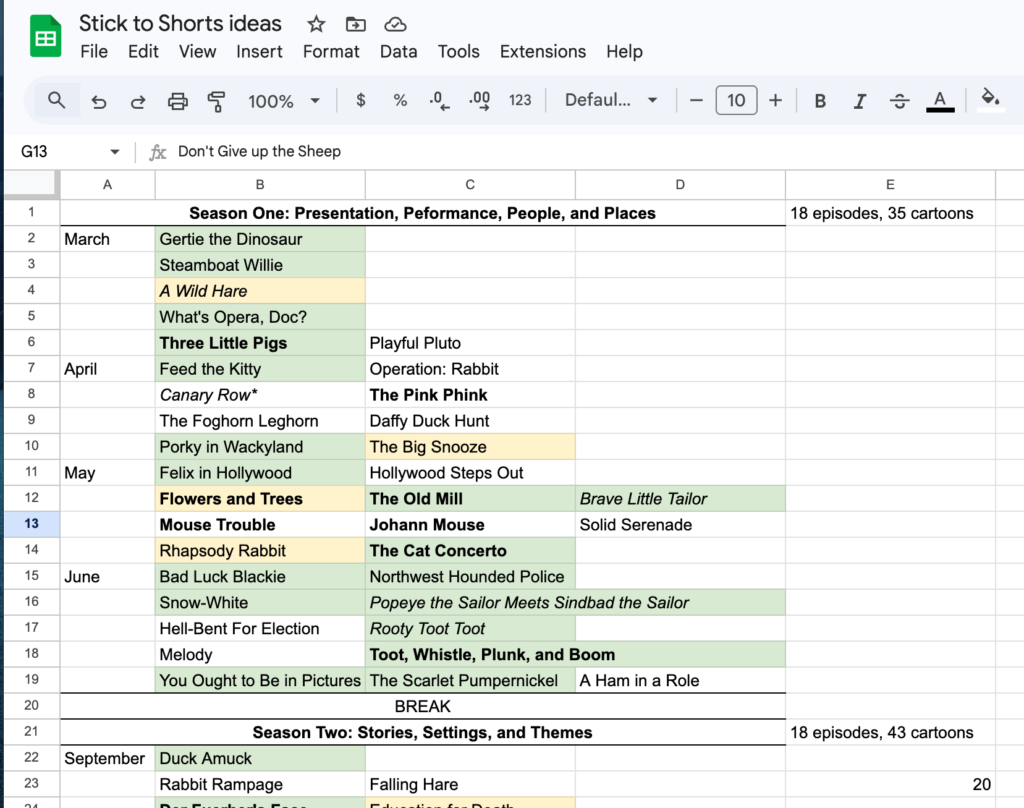This screenshot has width=1024, height=808.
Task: Toggle strikethrough formatting
Action: [x=899, y=100]
